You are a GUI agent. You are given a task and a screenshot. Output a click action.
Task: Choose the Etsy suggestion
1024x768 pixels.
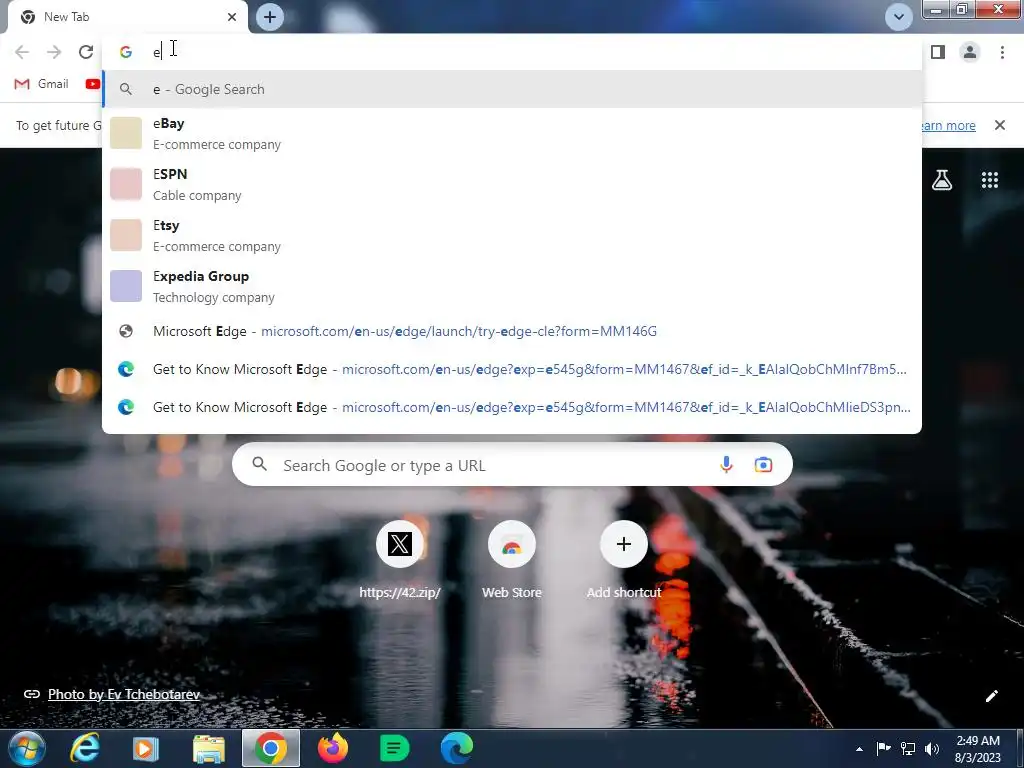(512, 235)
